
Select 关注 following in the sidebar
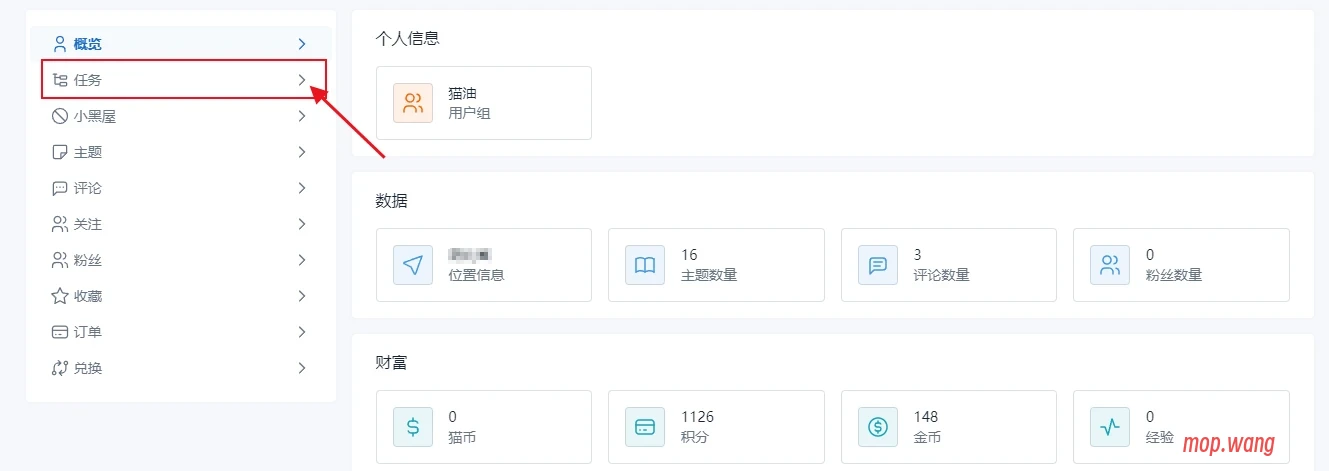(88, 224)
